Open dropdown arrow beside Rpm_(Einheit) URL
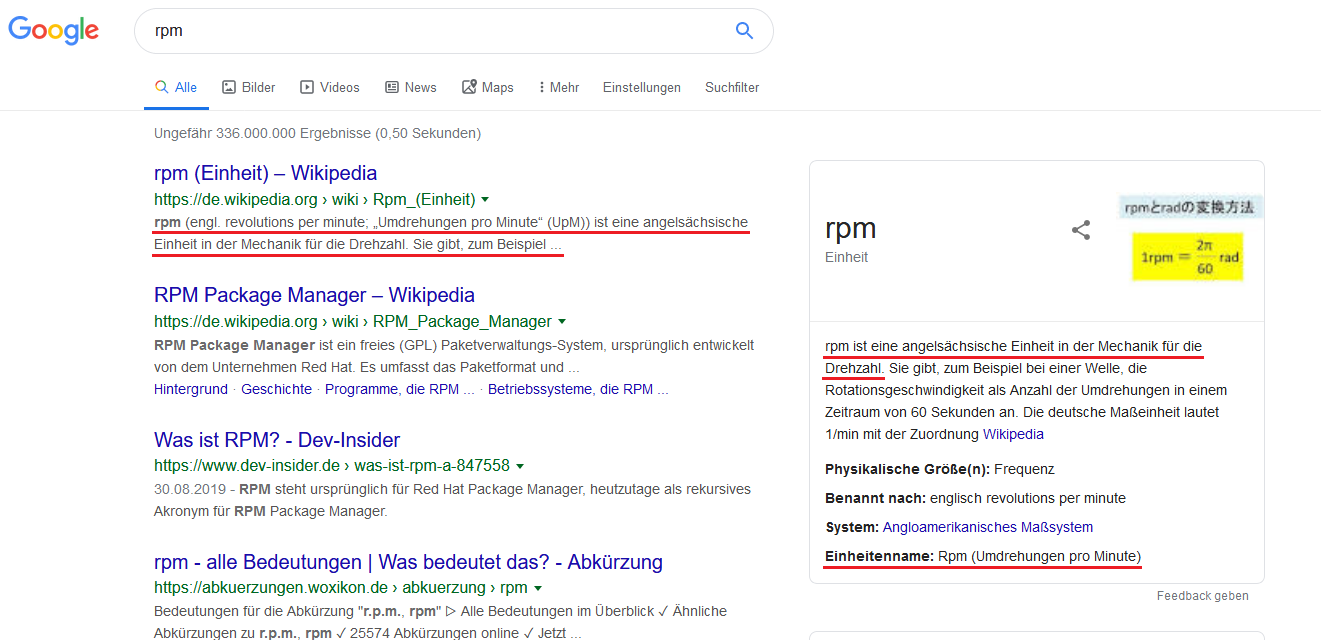The image size is (1321, 640). [x=485, y=200]
